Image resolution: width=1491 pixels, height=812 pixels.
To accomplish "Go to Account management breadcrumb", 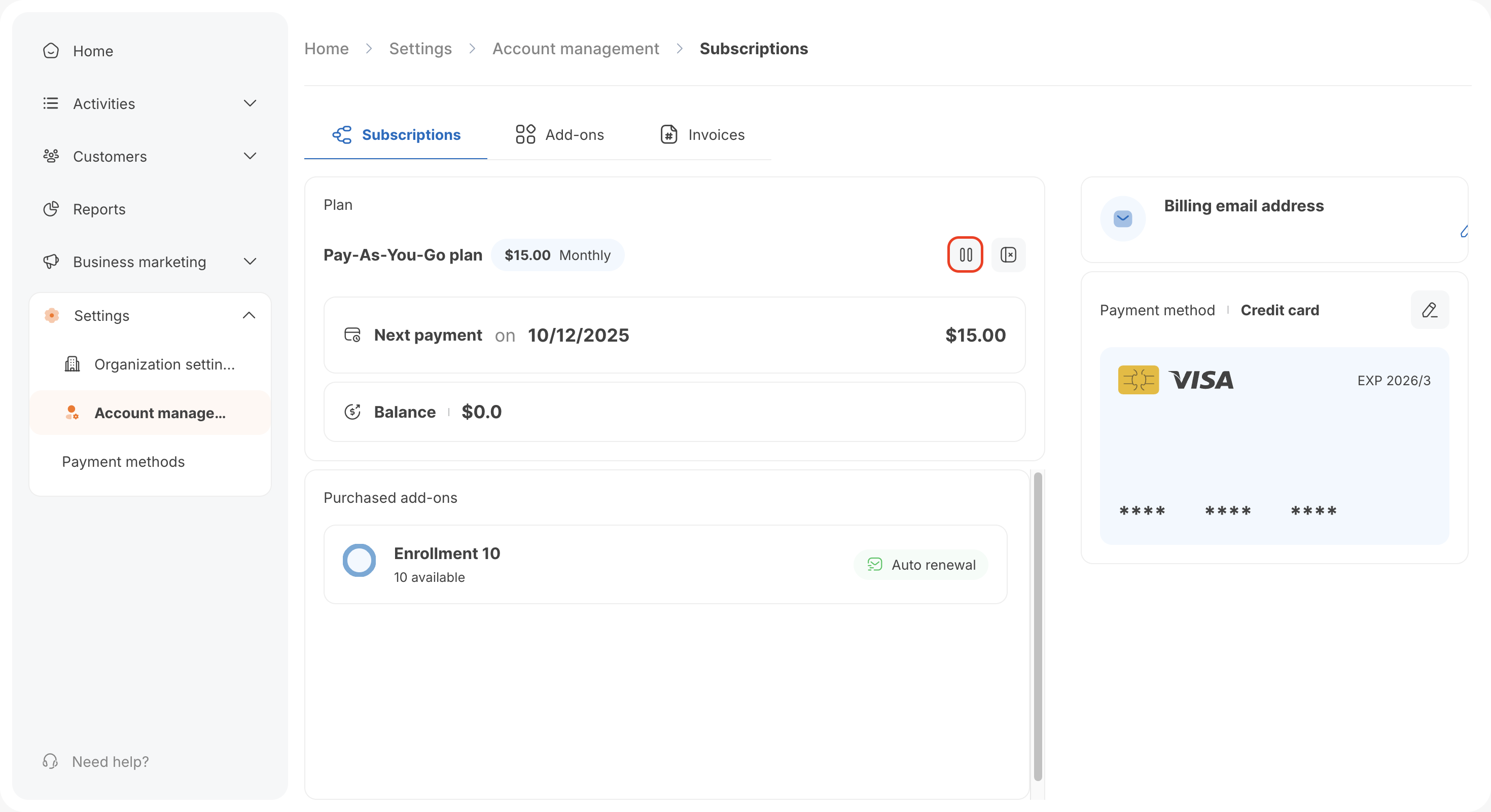I will point(575,49).
